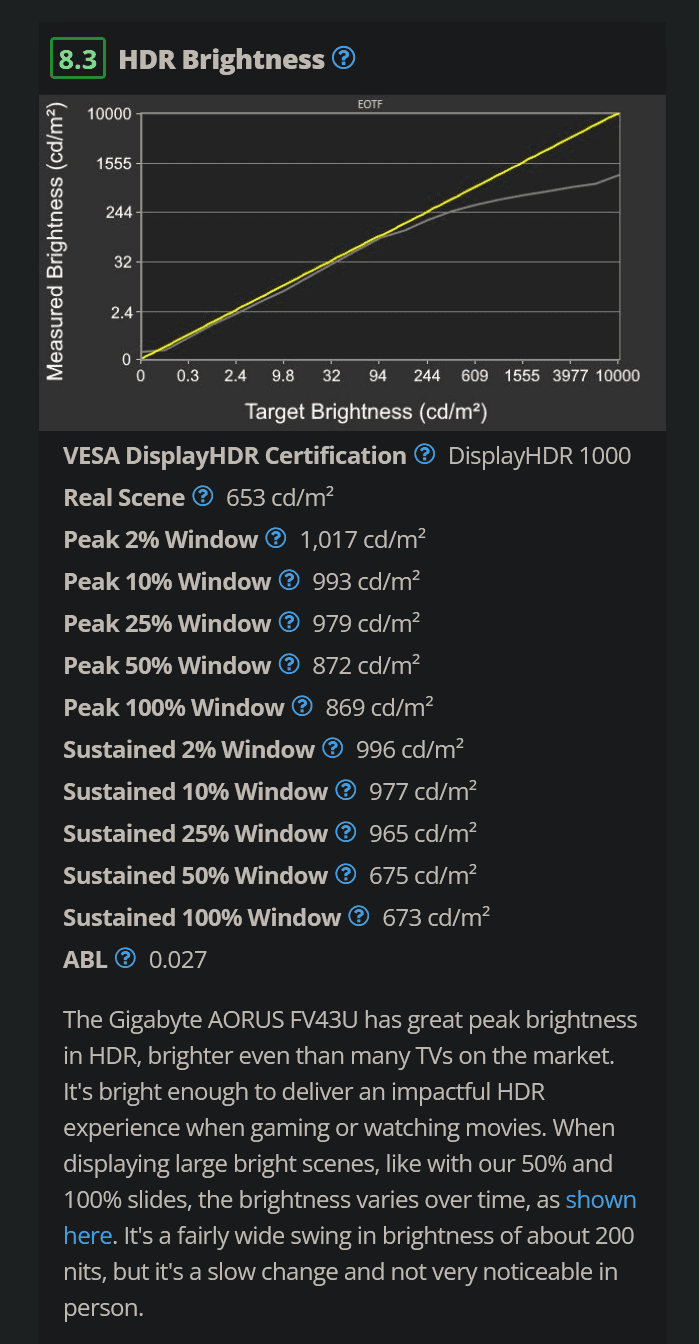Click help icon for Sustained 50% Window
The width and height of the screenshot is (699, 1344).
[x=346, y=875]
